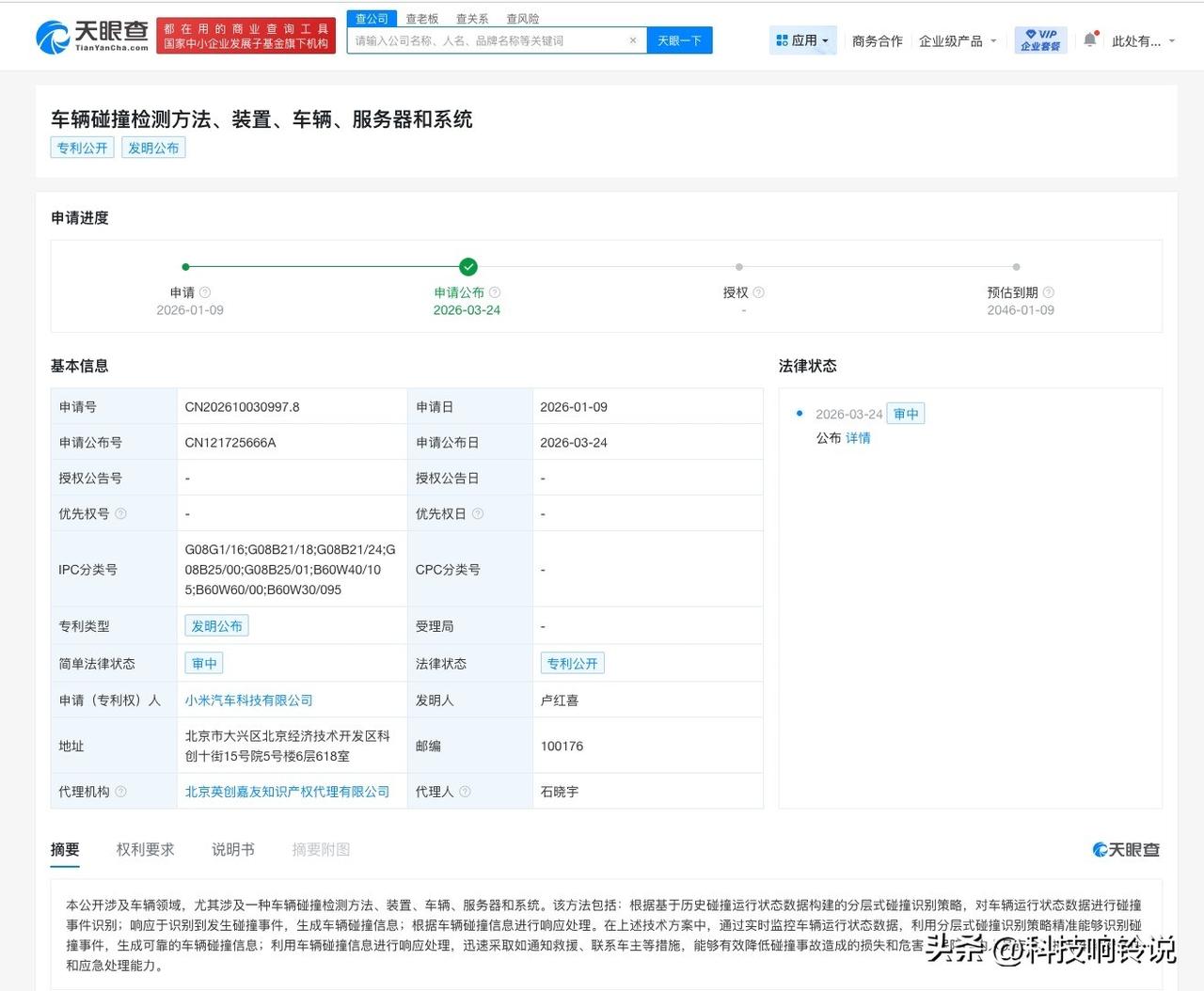Click the info icon beside 优先权号
The width and height of the screenshot is (1204, 991).
120,513
